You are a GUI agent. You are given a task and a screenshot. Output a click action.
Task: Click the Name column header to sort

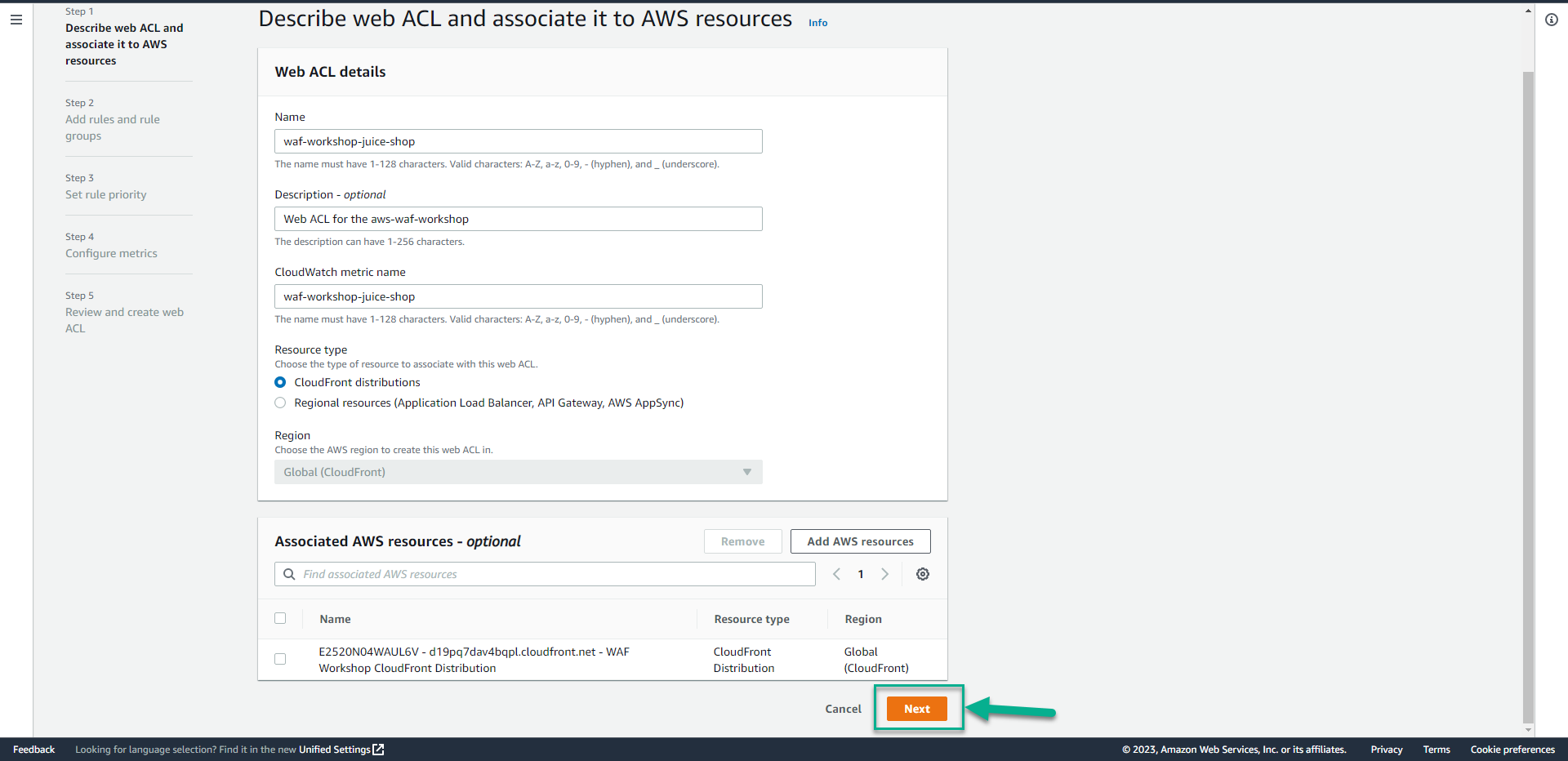tap(335, 618)
